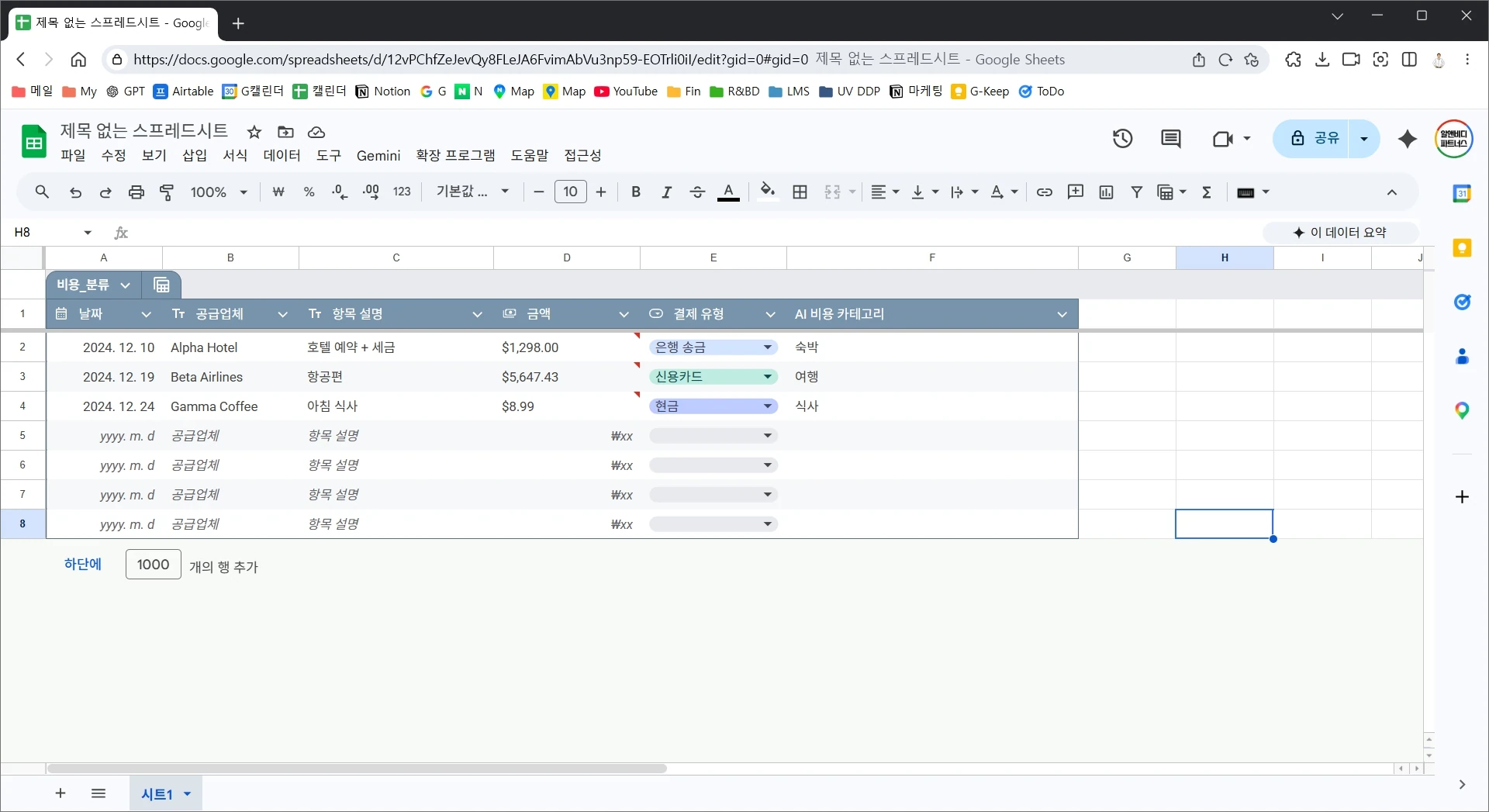1489x812 pixels.
Task: Open the text color picker
Action: (x=728, y=192)
